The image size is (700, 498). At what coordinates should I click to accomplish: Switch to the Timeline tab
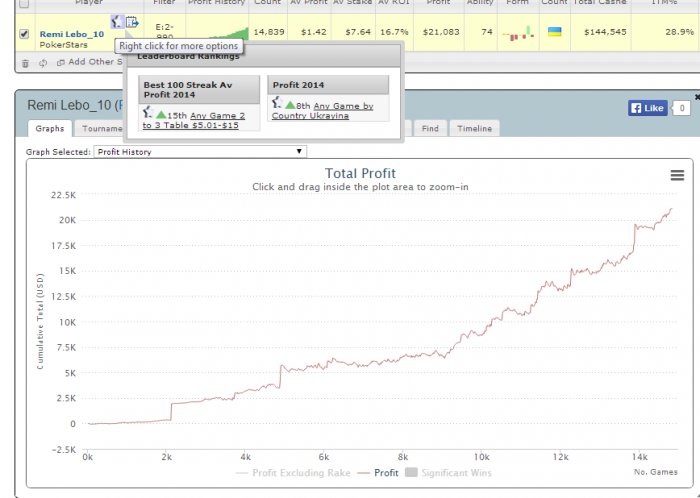point(474,129)
